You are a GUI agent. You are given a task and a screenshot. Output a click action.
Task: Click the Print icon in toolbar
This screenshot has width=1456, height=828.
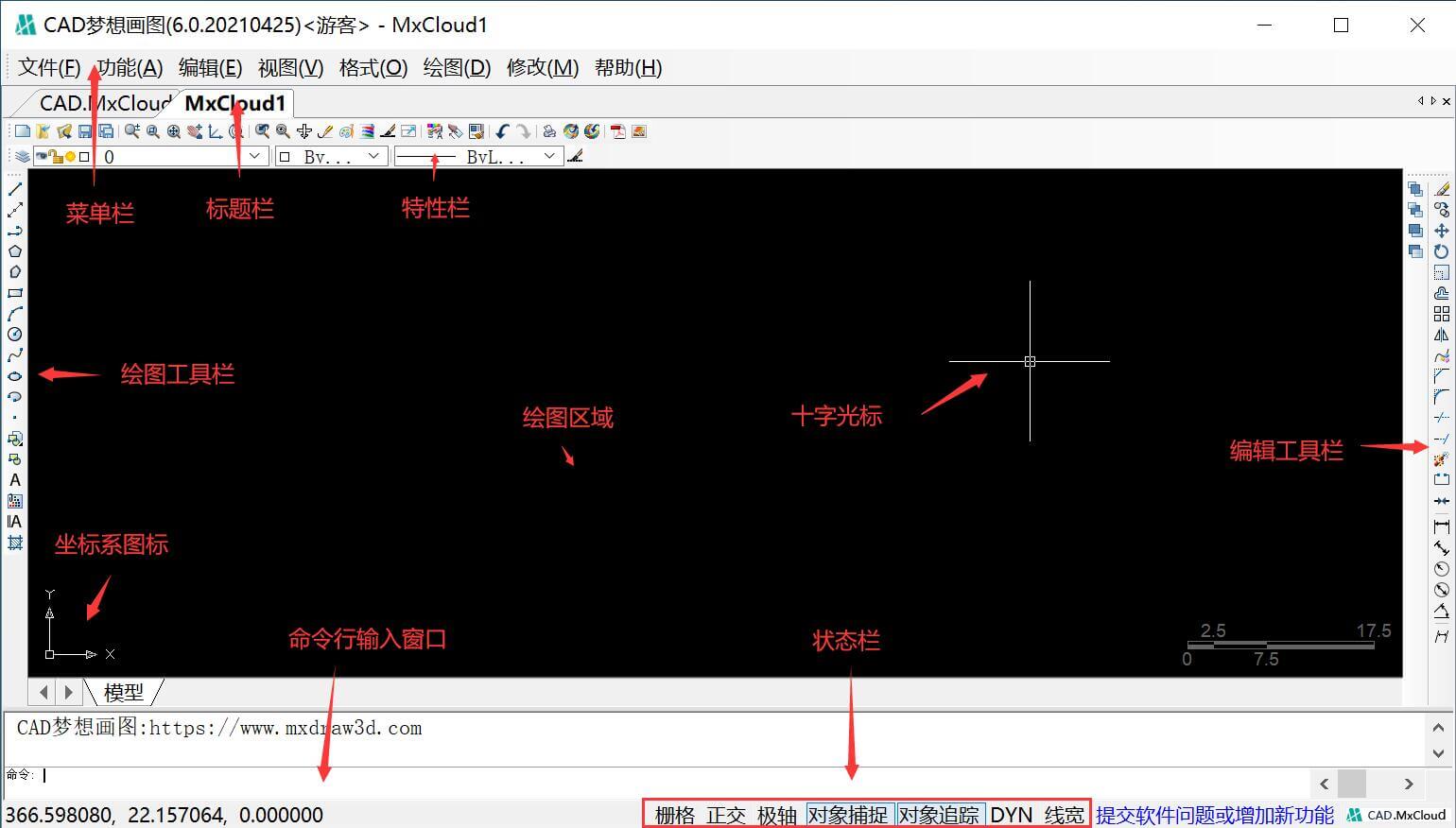(x=549, y=131)
